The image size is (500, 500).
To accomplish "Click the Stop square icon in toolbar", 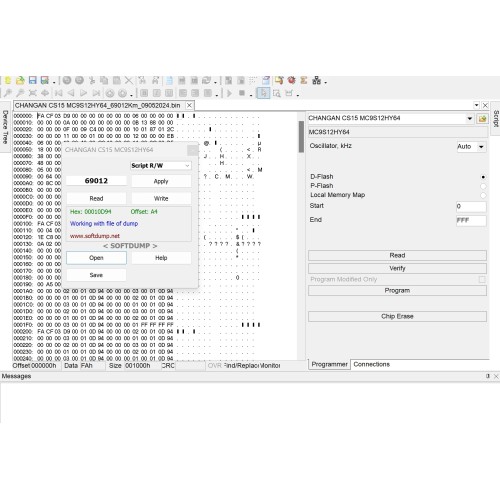I will pos(242,93).
